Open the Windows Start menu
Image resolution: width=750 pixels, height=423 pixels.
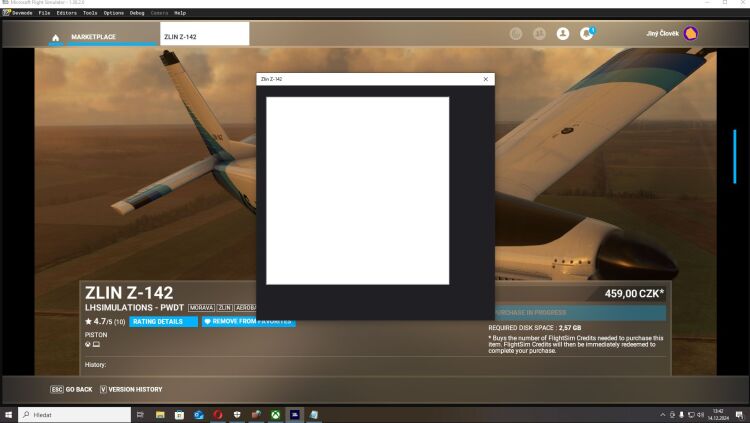coord(8,415)
